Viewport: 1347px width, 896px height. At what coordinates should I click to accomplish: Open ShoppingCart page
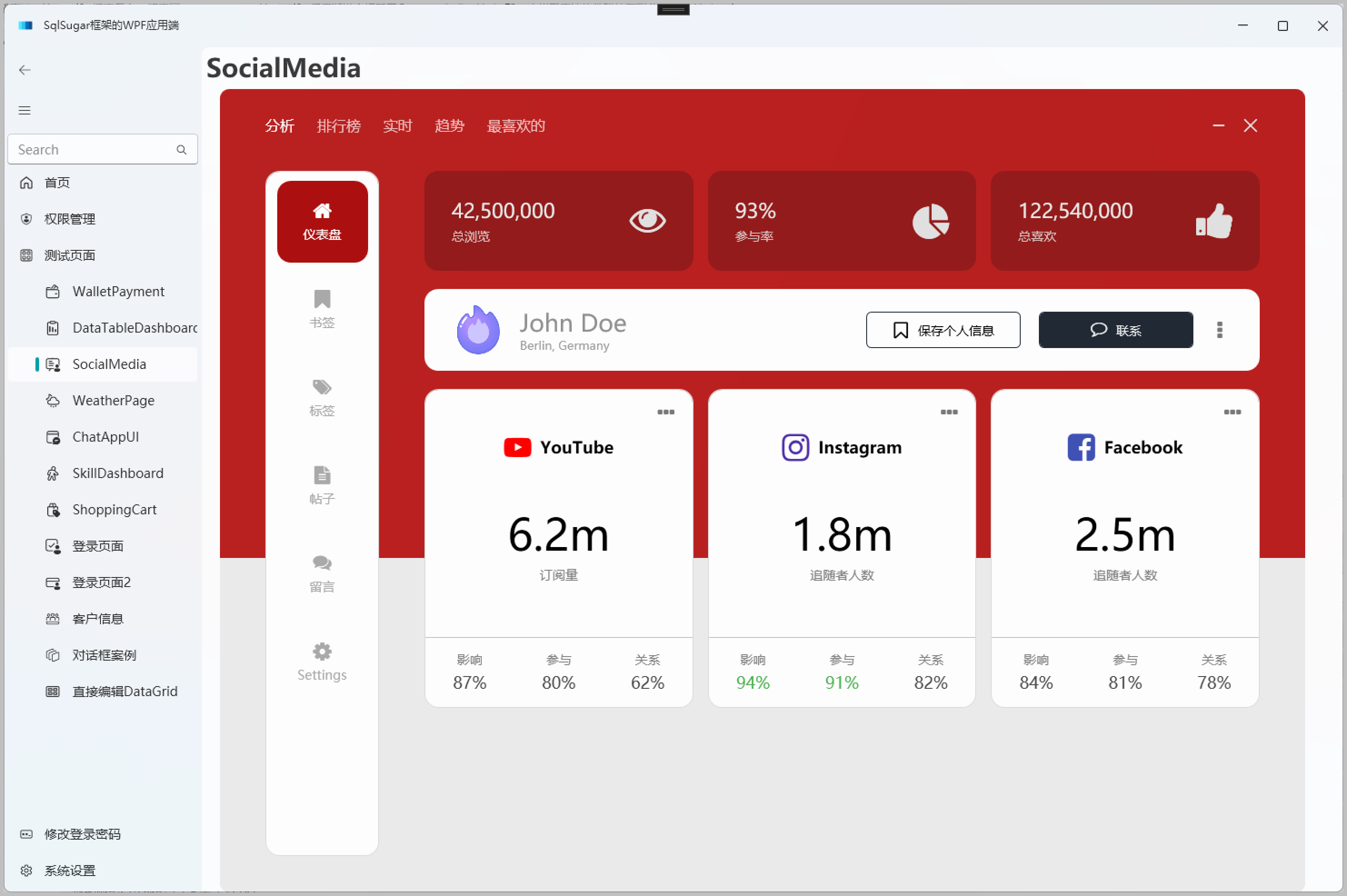tap(103, 510)
